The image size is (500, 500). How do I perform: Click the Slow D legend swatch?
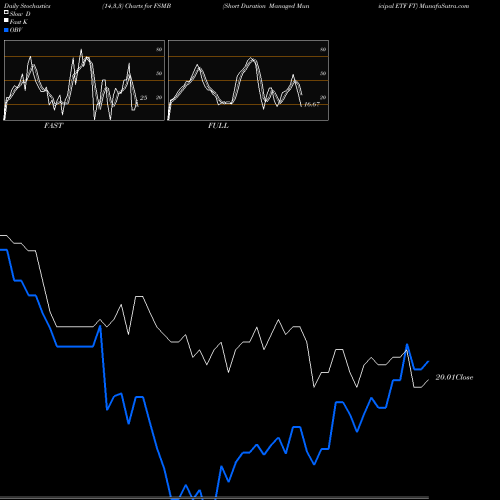6,12
